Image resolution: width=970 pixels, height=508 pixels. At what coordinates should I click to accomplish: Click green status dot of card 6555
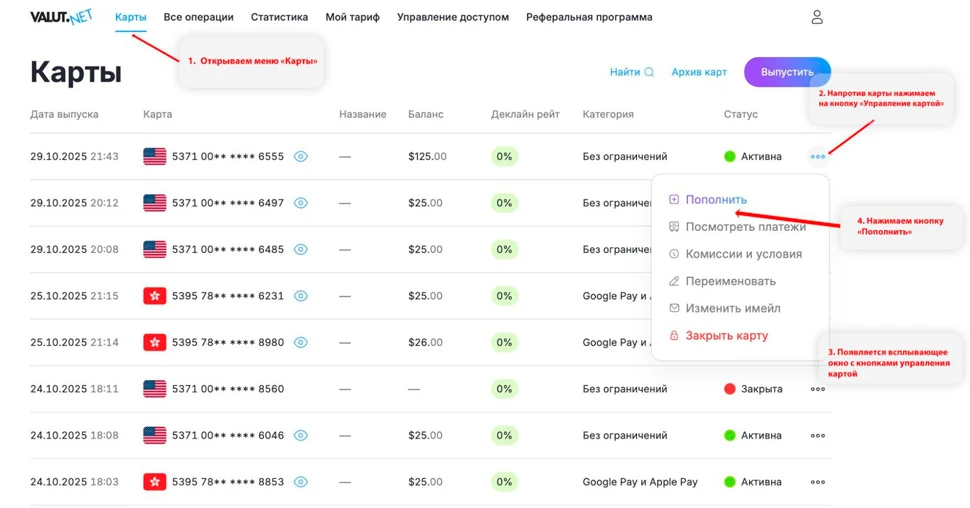coord(729,157)
